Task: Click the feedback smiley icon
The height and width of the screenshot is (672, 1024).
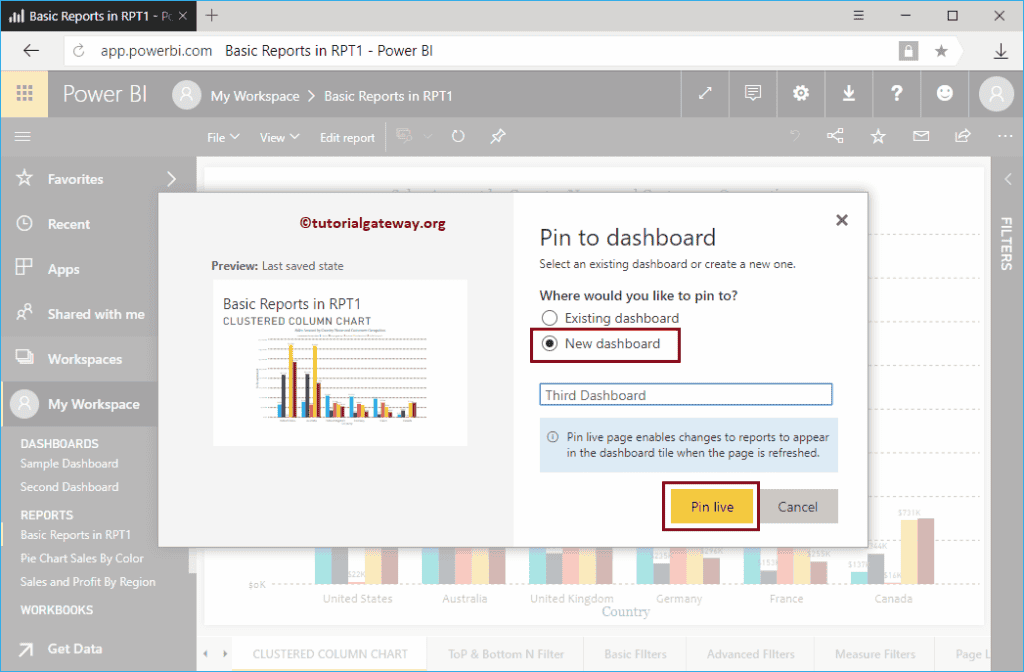Action: point(944,93)
